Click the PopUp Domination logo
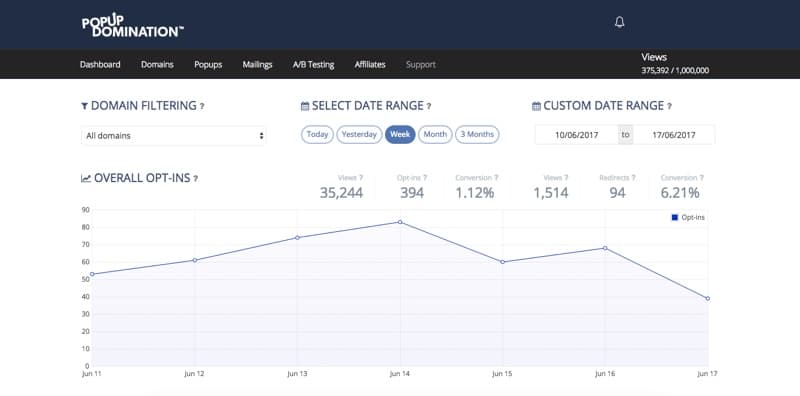The image size is (800, 396). 133,24
